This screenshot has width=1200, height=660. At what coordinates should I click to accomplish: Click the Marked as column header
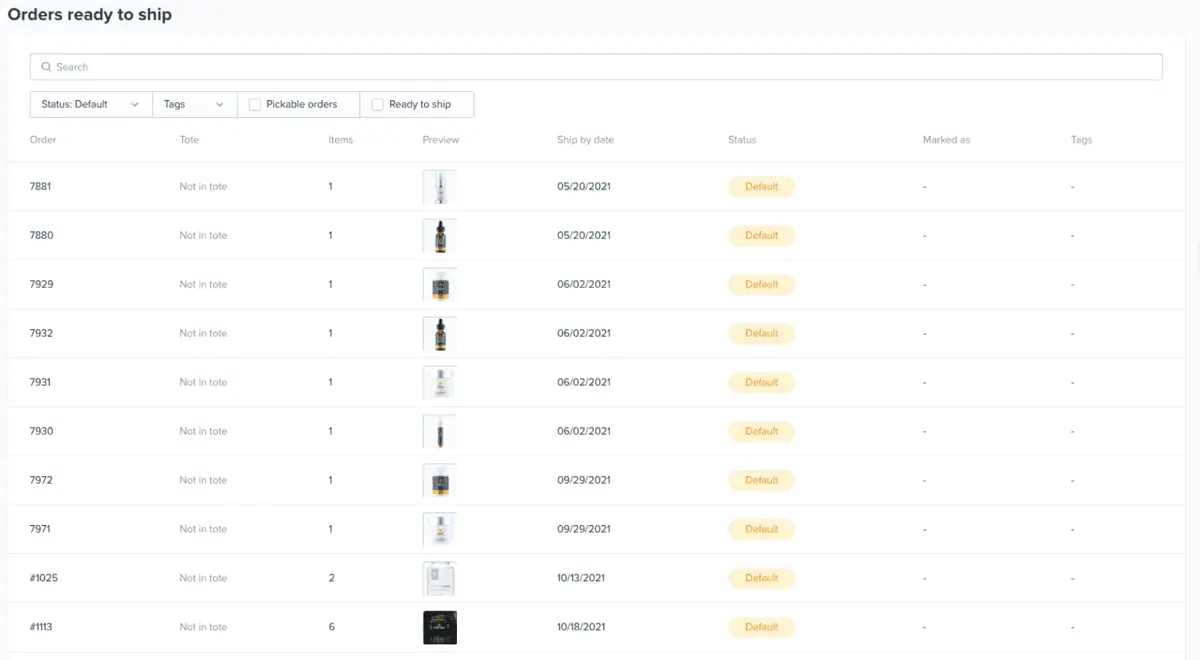pyautogui.click(x=946, y=140)
